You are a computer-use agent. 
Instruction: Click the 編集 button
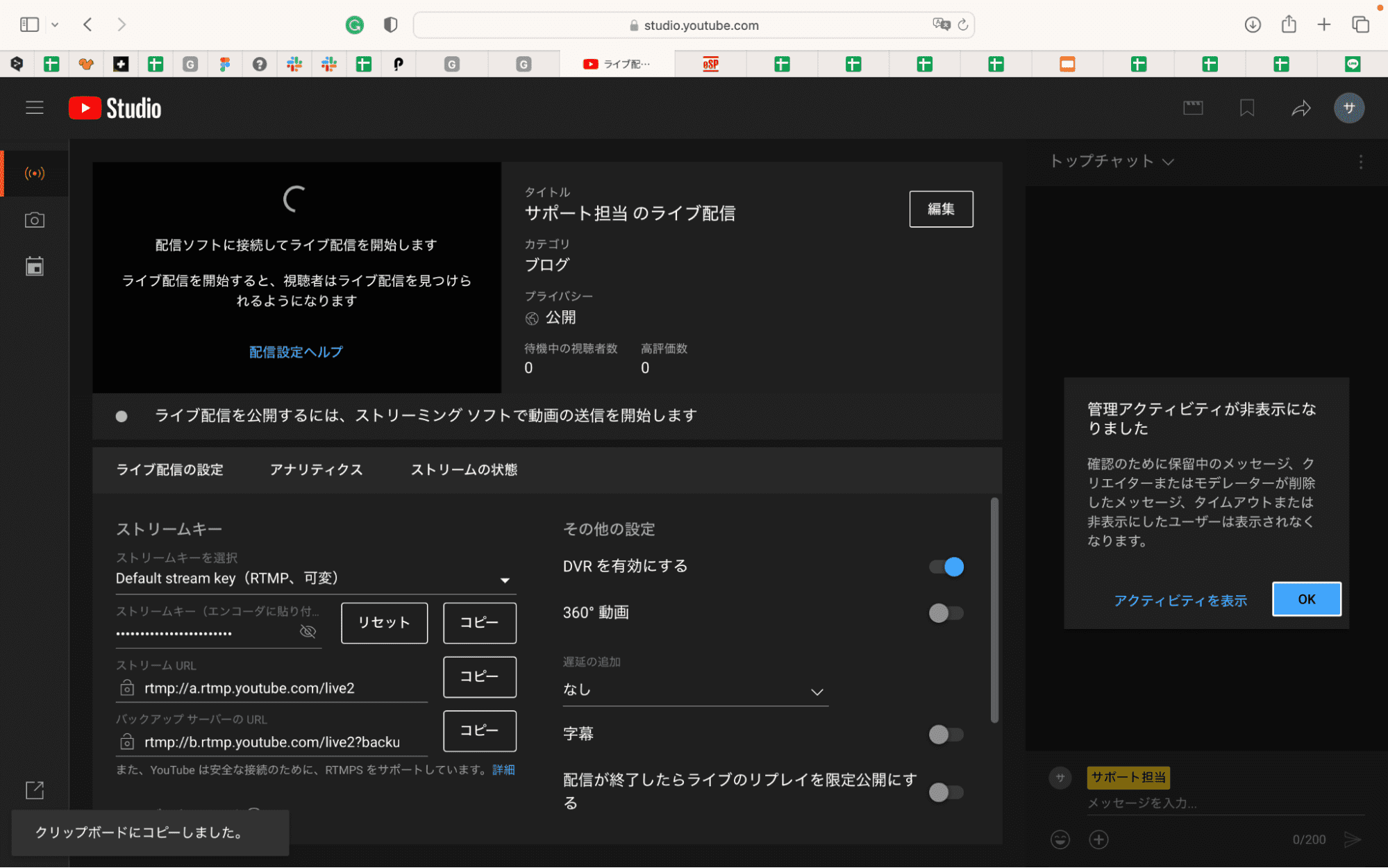click(x=941, y=209)
